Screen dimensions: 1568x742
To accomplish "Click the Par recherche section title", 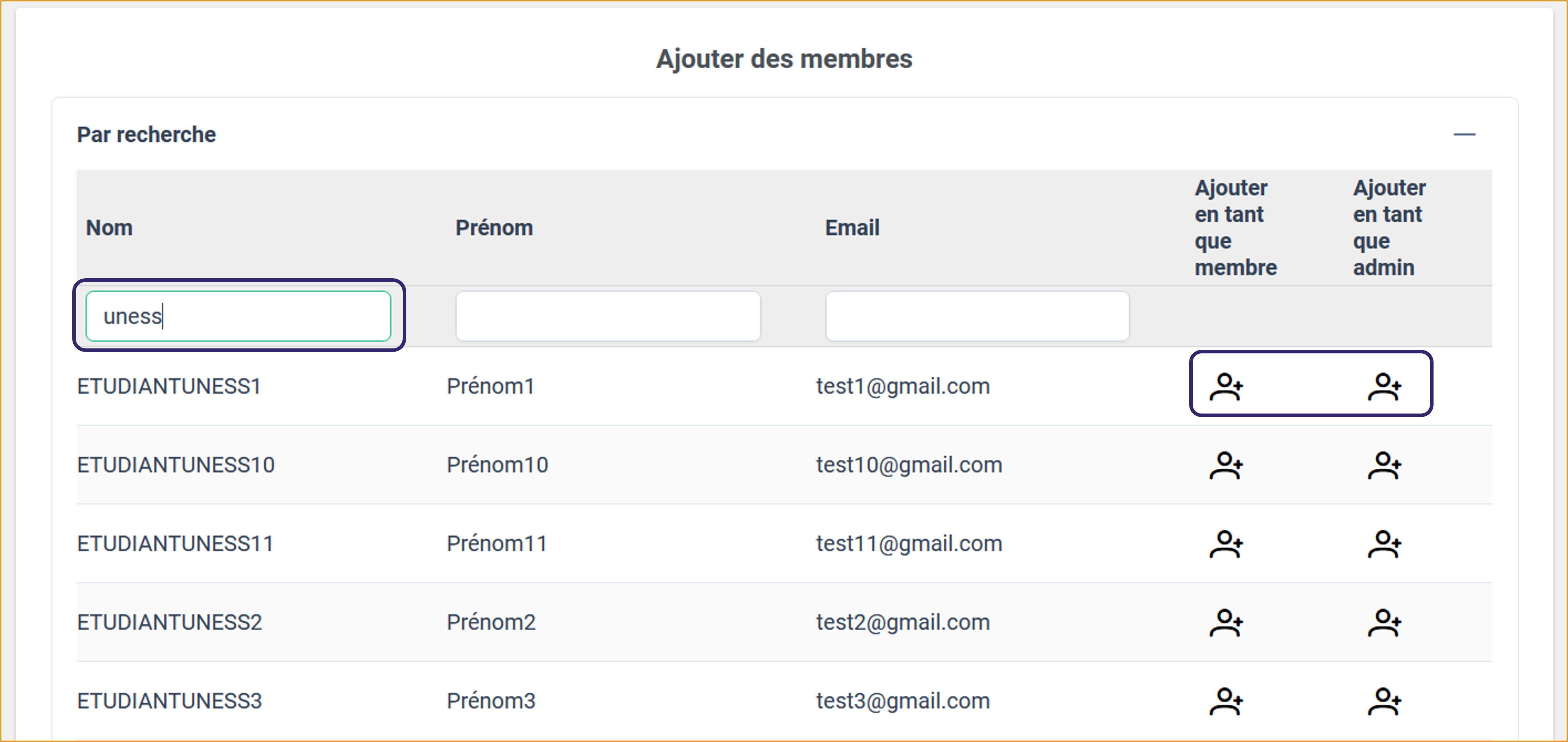I will click(146, 135).
